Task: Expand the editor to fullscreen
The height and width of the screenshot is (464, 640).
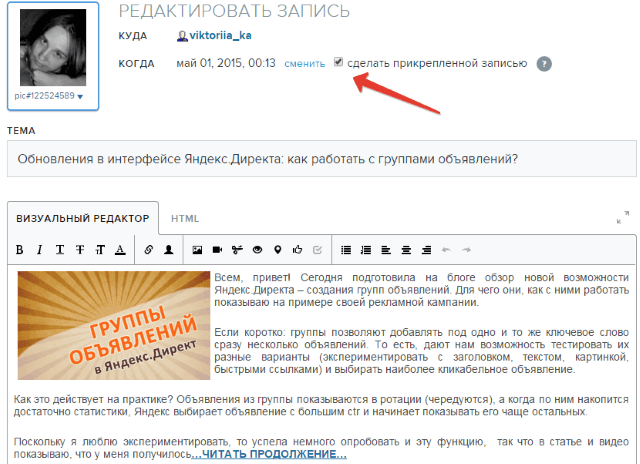Action: point(623,217)
